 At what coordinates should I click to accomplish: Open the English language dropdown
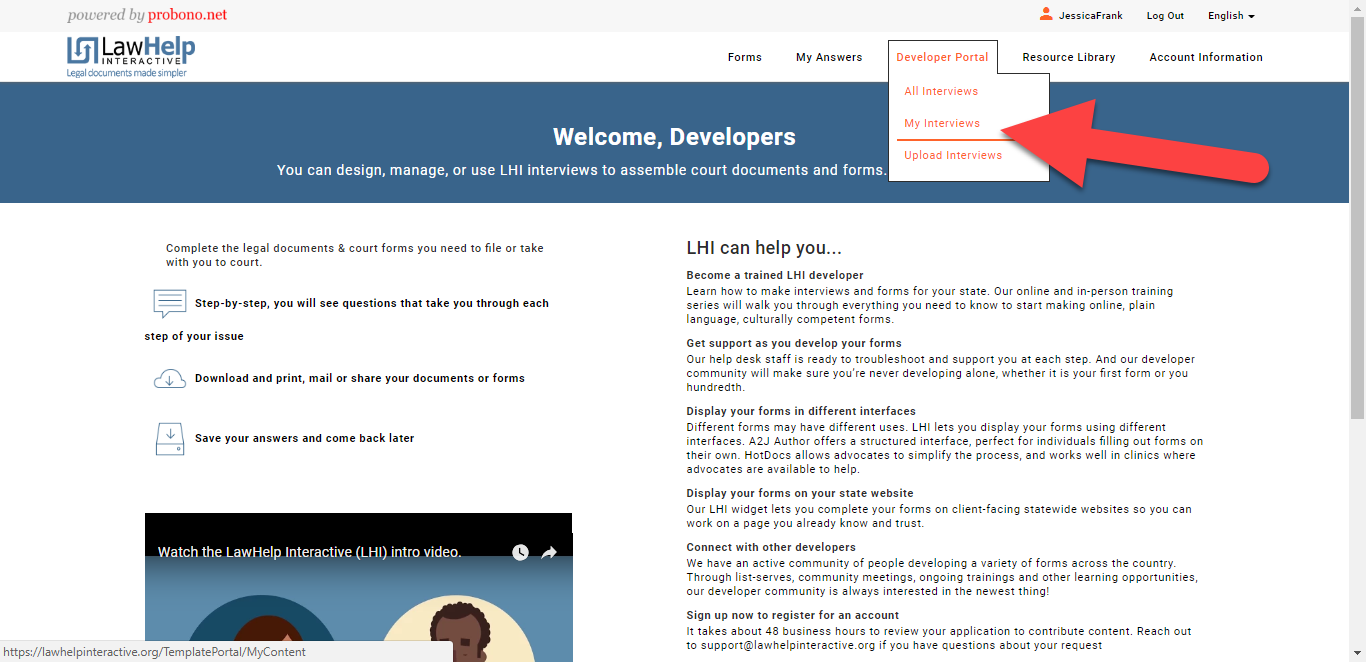click(x=1231, y=16)
